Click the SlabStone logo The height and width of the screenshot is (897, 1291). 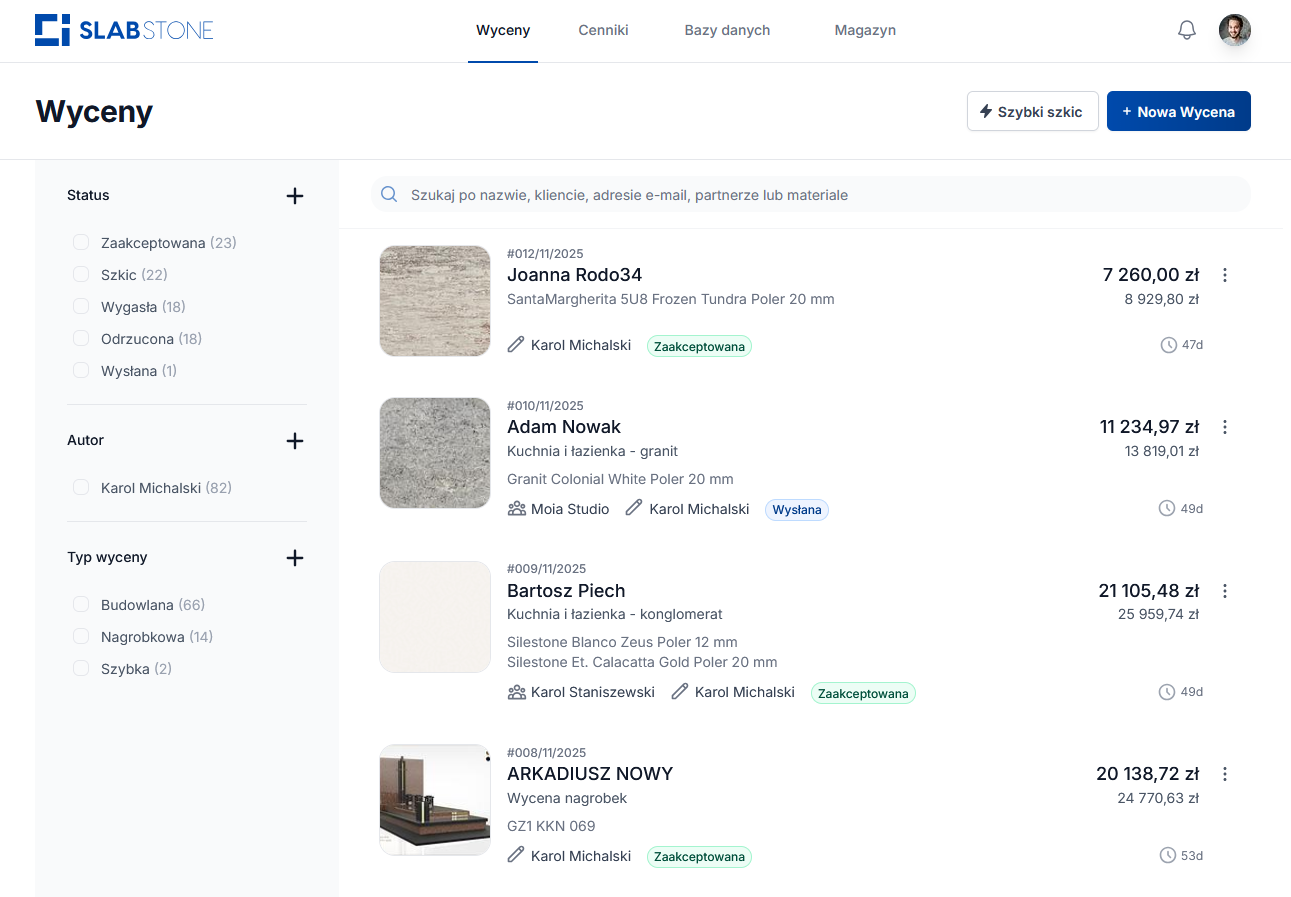124,30
